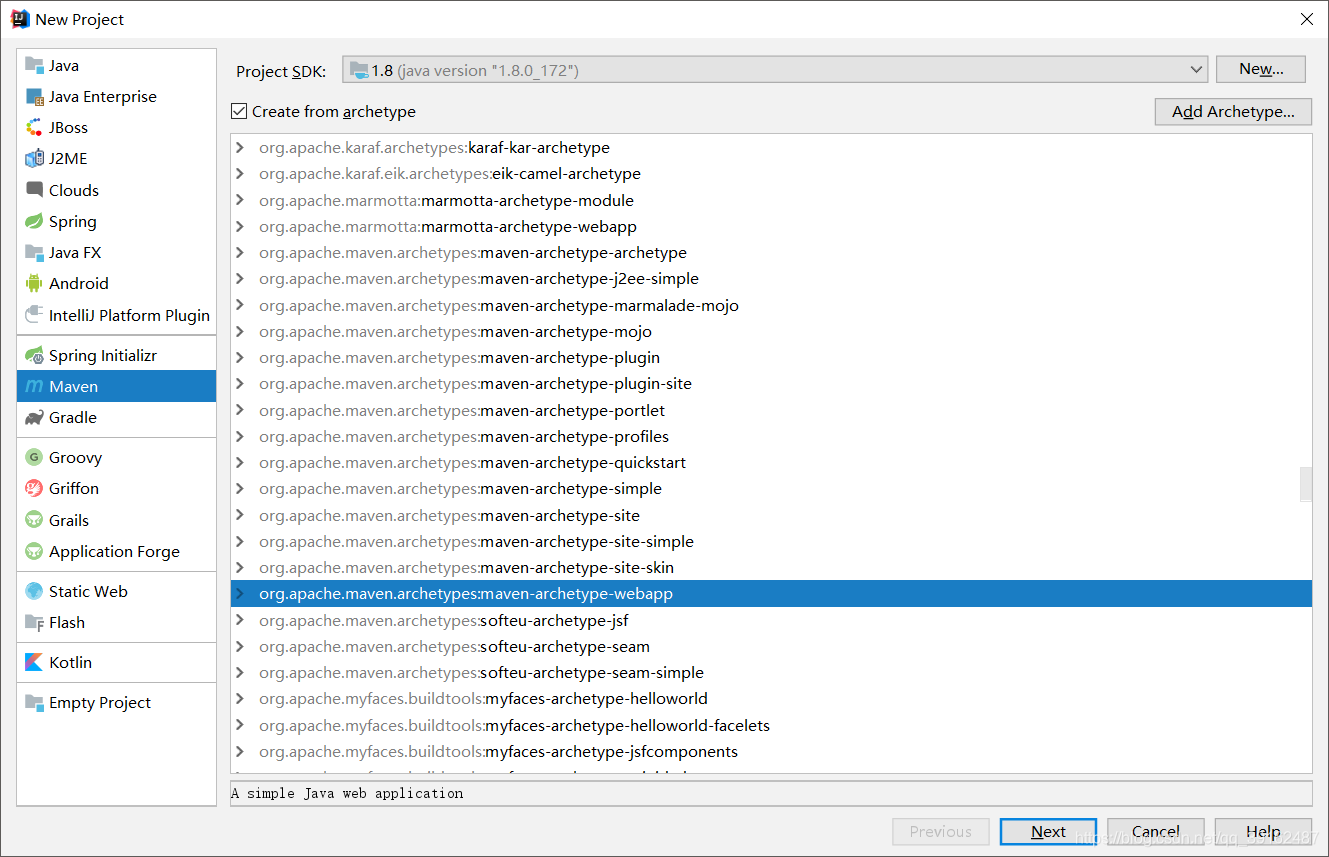Choose Gradle project type label
The width and height of the screenshot is (1329, 857).
coord(73,417)
